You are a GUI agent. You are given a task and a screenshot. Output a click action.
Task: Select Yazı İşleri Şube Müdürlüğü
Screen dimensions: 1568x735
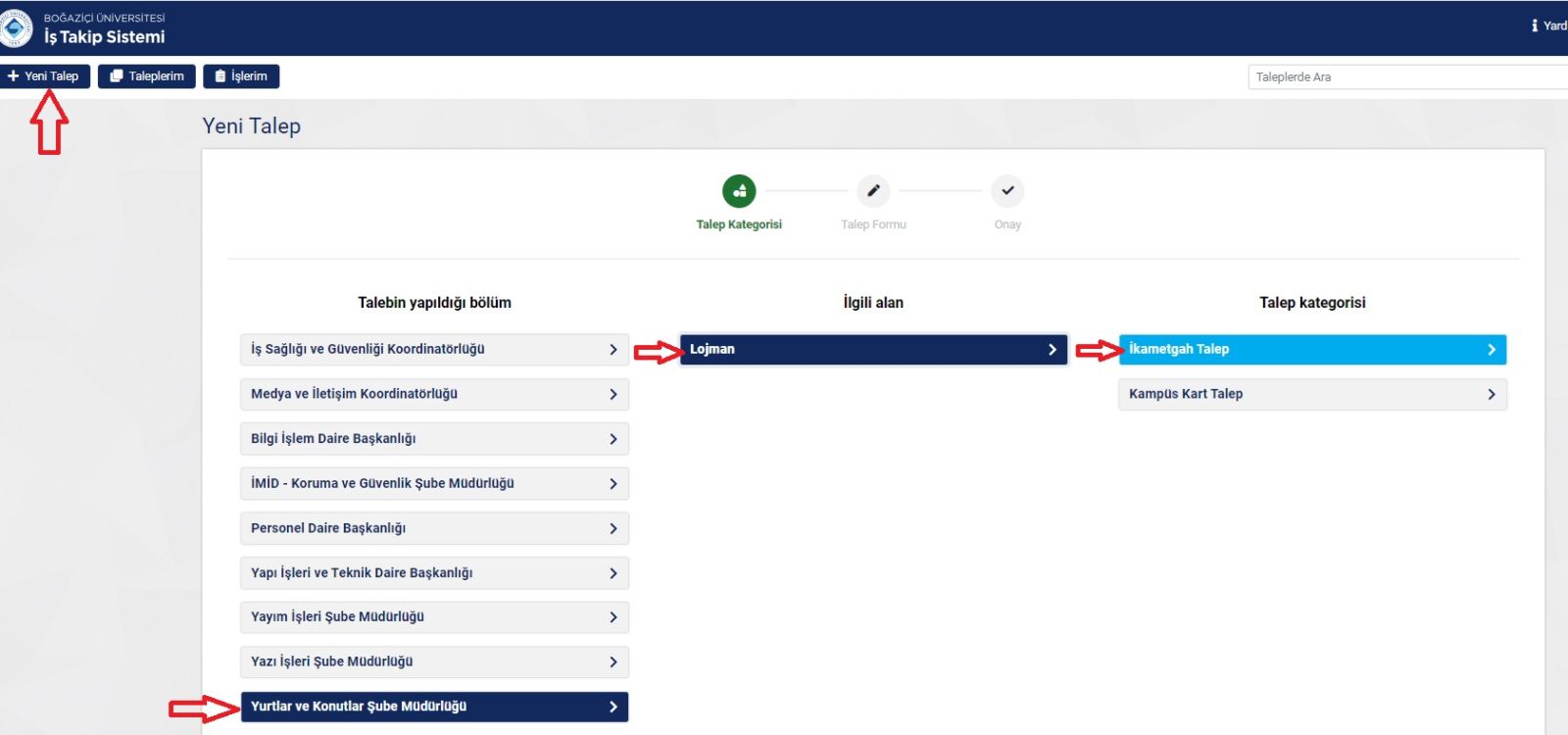[x=434, y=662]
